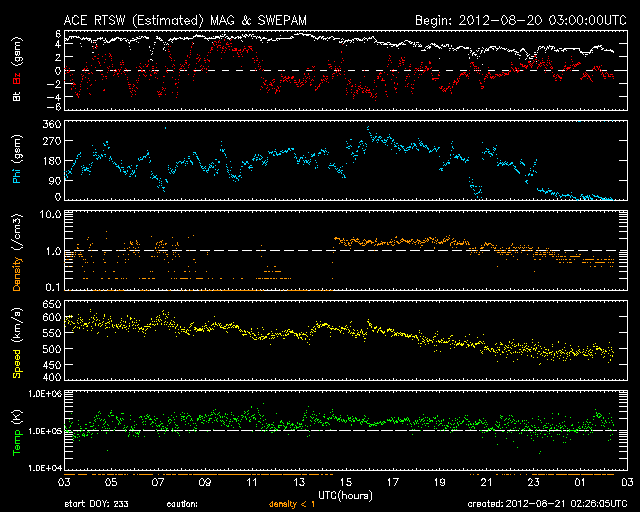Screen dimensions: 640x512
Task: Click the 11 hour tick label
Action: click(252, 483)
